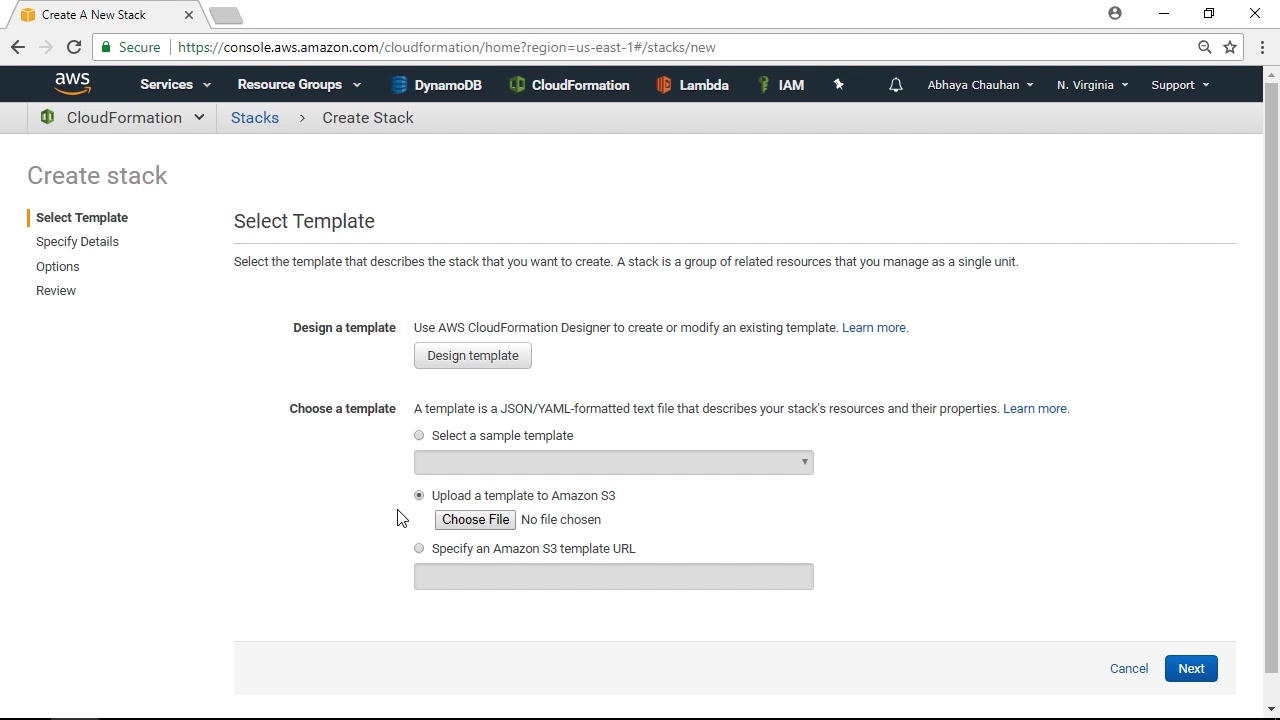Screen dimensions: 1280x720
Task: Reload the page with the refresh icon
Action: pos(74,47)
